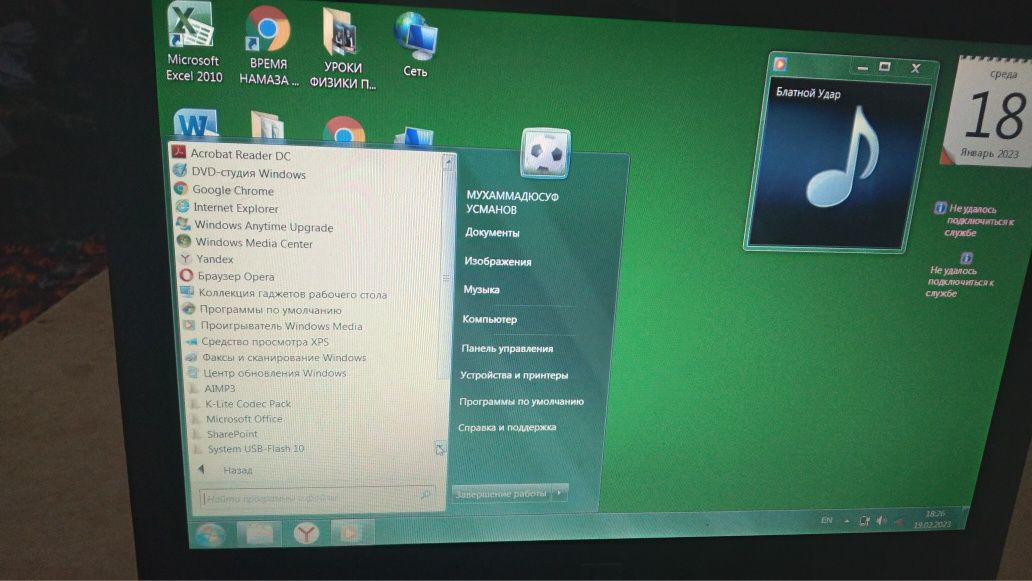Image resolution: width=1032 pixels, height=581 pixels.
Task: Open Документы from the Start menu
Action: (x=492, y=232)
